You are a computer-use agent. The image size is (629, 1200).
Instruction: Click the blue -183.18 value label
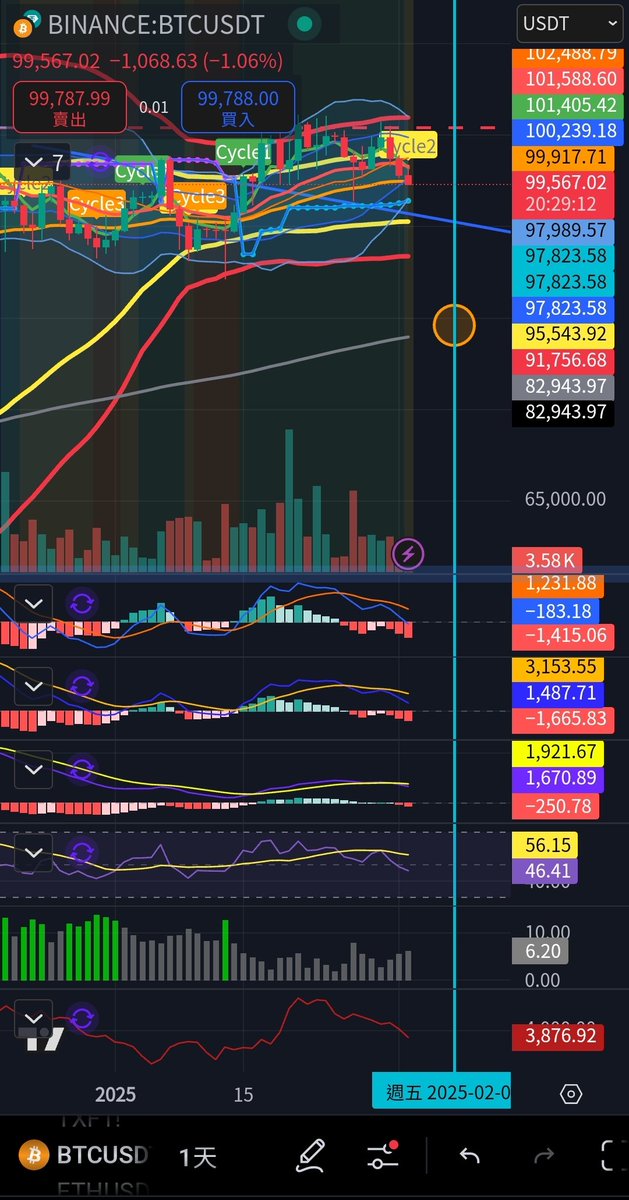click(x=557, y=610)
